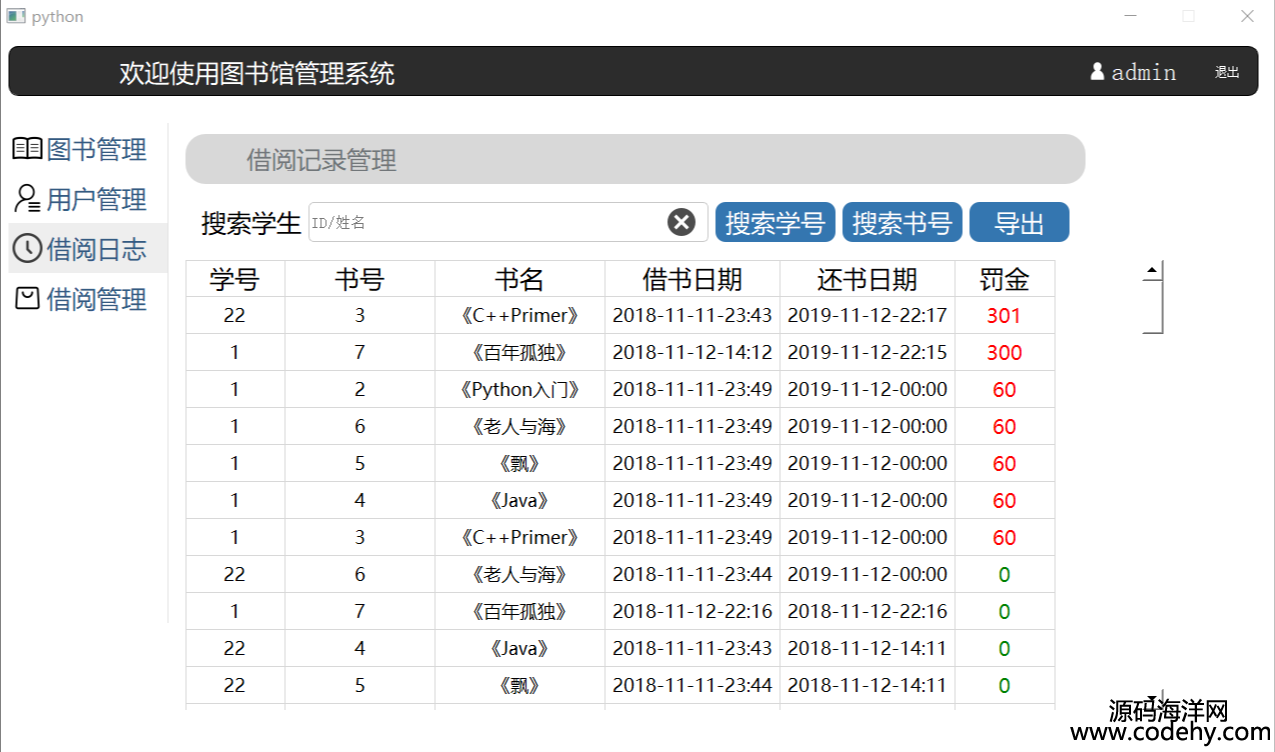Switch to the 用户管理 section
The width and height of the screenshot is (1275, 752).
tap(96, 200)
